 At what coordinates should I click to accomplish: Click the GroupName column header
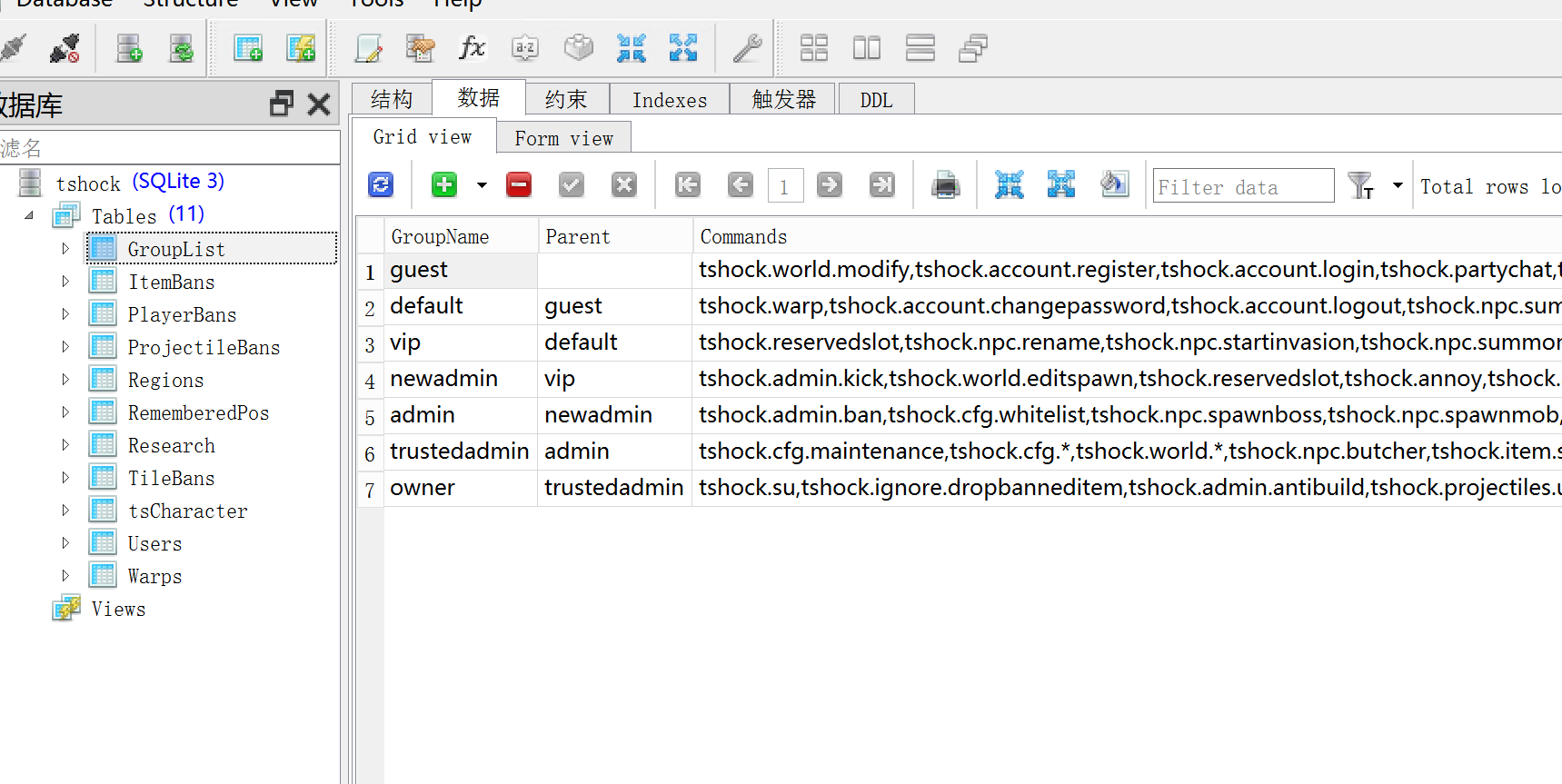(x=441, y=237)
